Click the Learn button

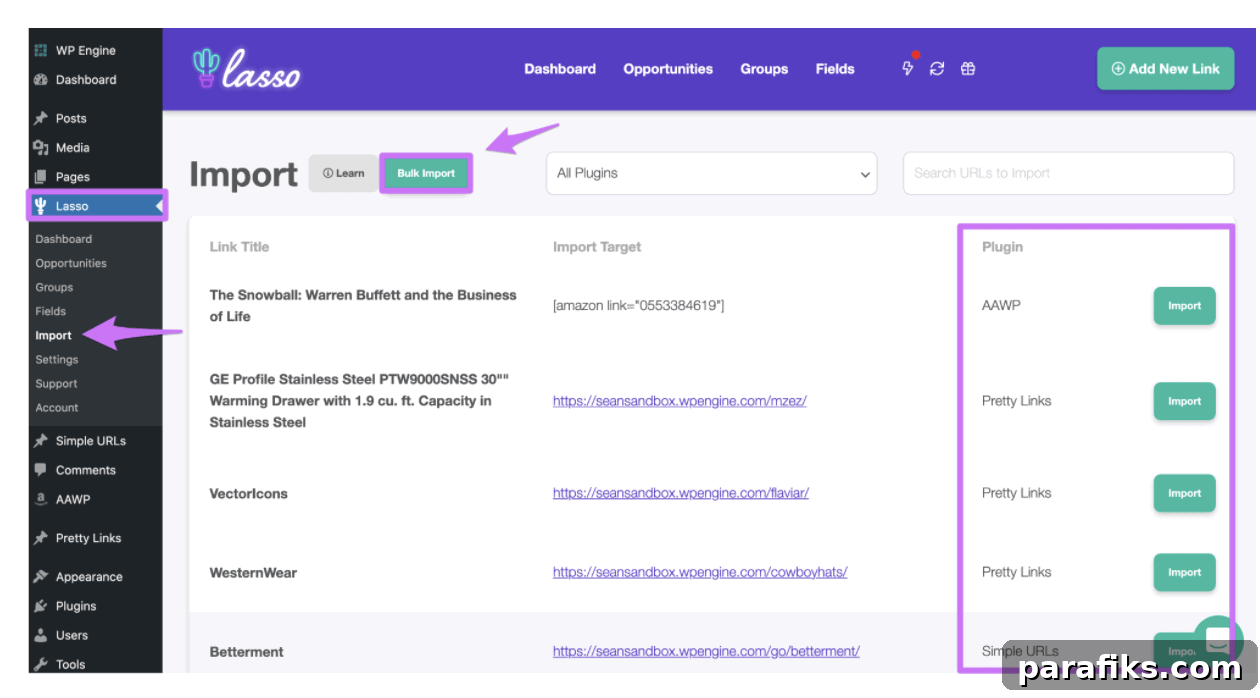[x=344, y=173]
